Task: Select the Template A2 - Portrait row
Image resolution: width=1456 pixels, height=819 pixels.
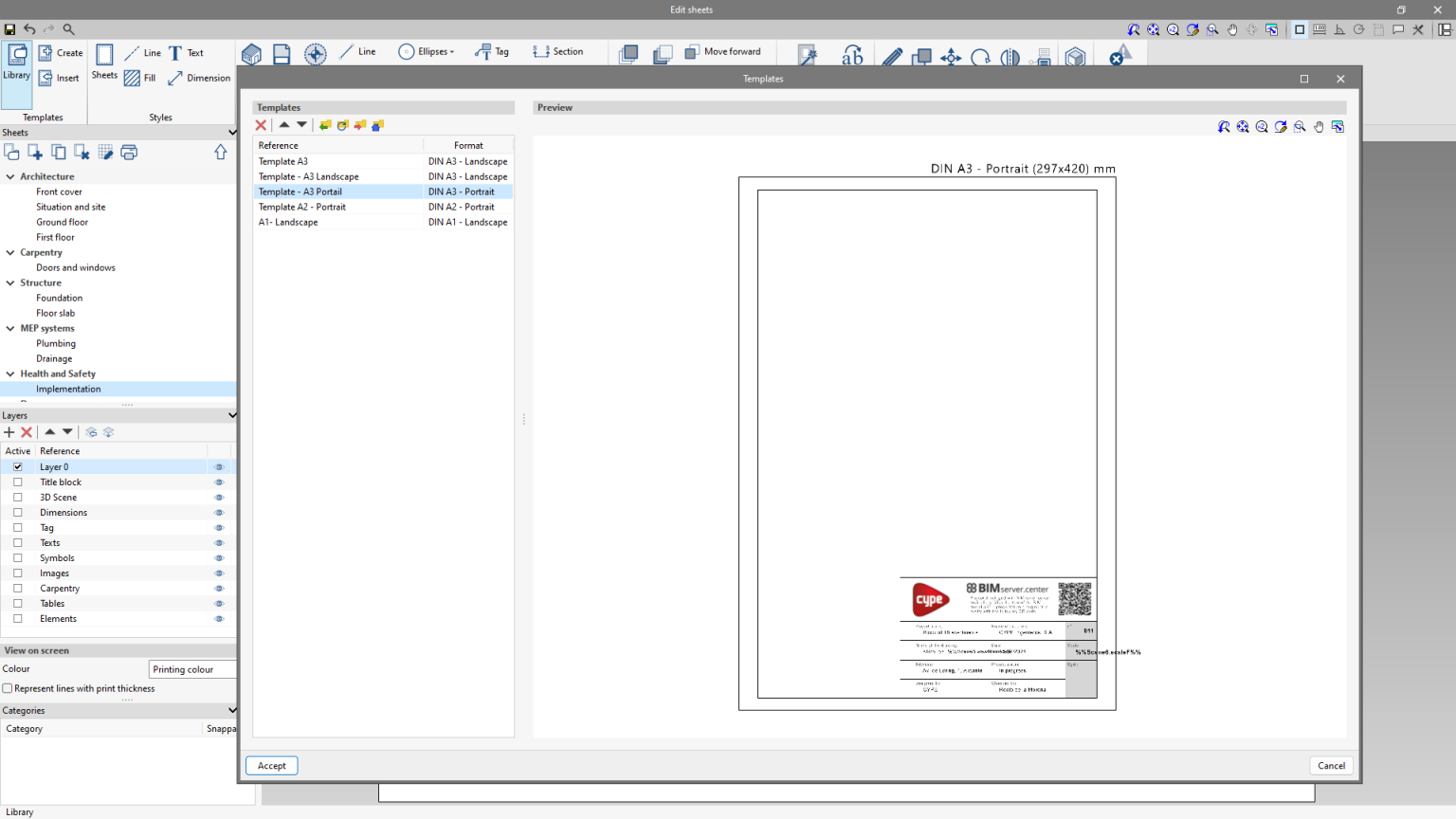Action: 303,207
